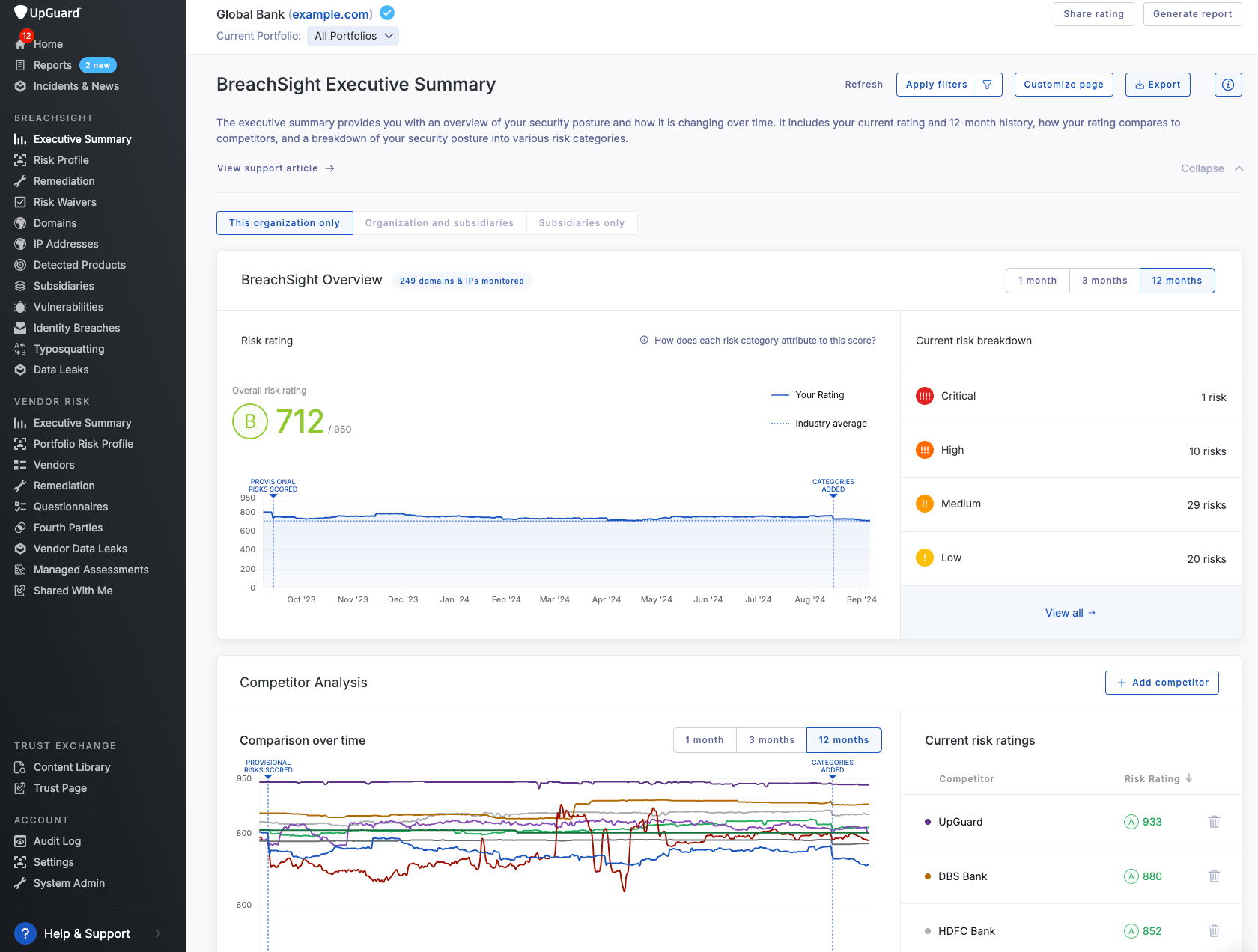This screenshot has width=1258, height=952.
Task: Click View all risks link
Action: (1071, 613)
